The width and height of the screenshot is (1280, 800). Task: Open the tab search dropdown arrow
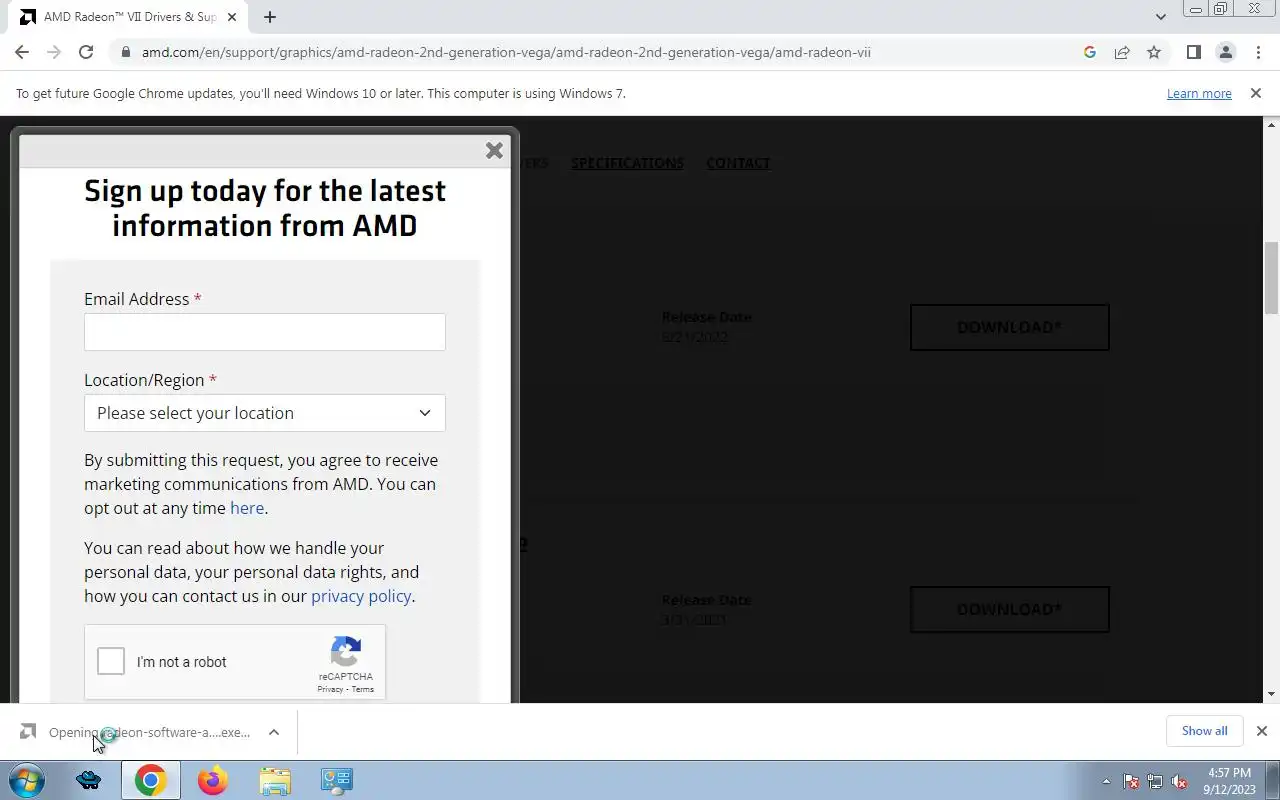pos(1160,17)
